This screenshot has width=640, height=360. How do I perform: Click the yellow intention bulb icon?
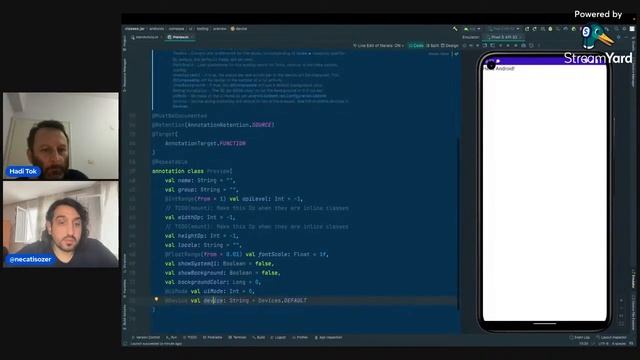point(156,300)
